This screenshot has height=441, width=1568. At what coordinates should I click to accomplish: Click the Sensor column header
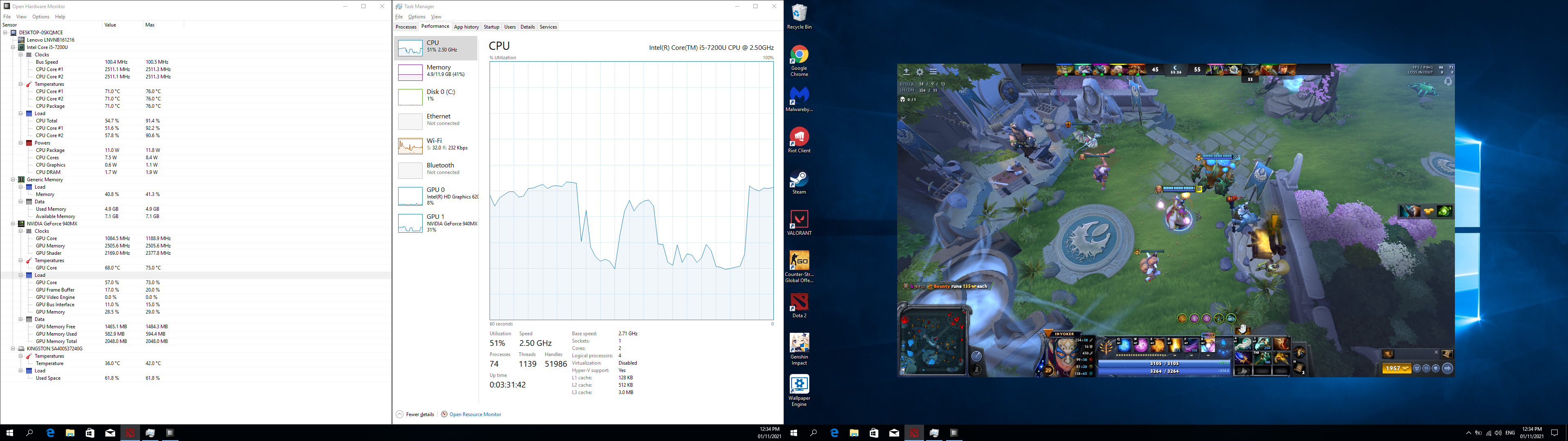[x=51, y=25]
